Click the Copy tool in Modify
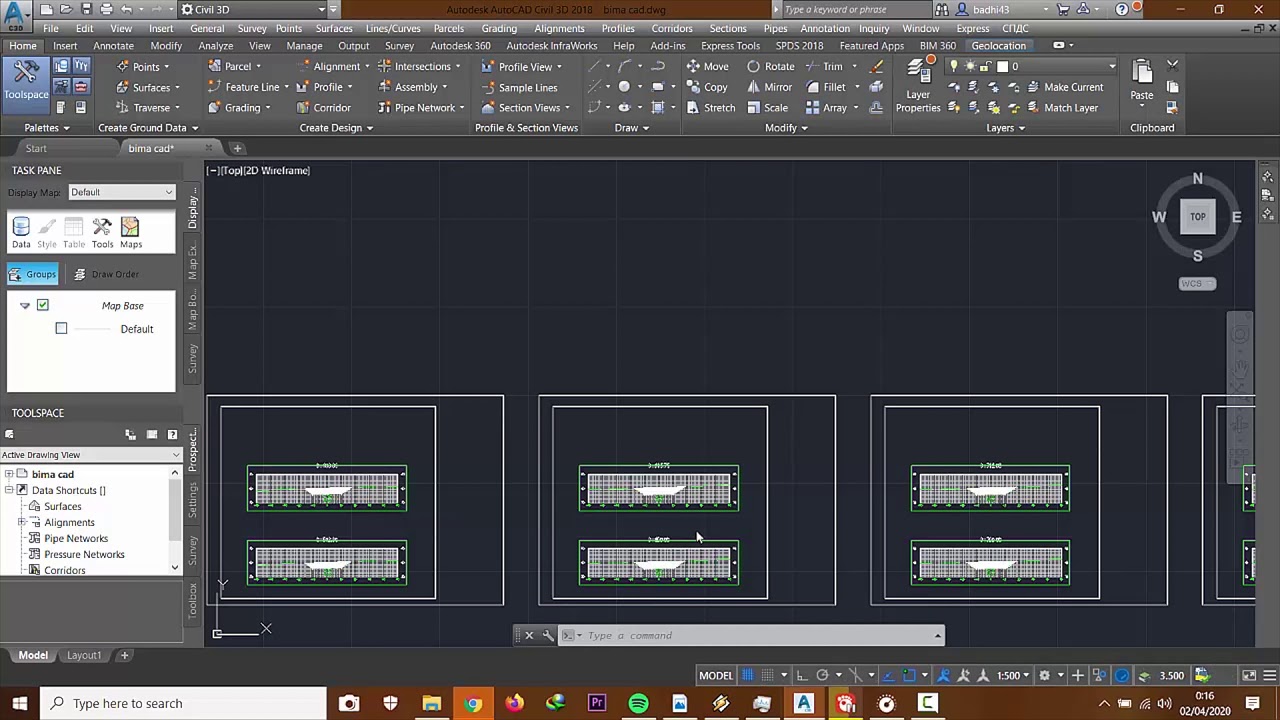This screenshot has width=1280, height=720. pyautogui.click(x=707, y=87)
